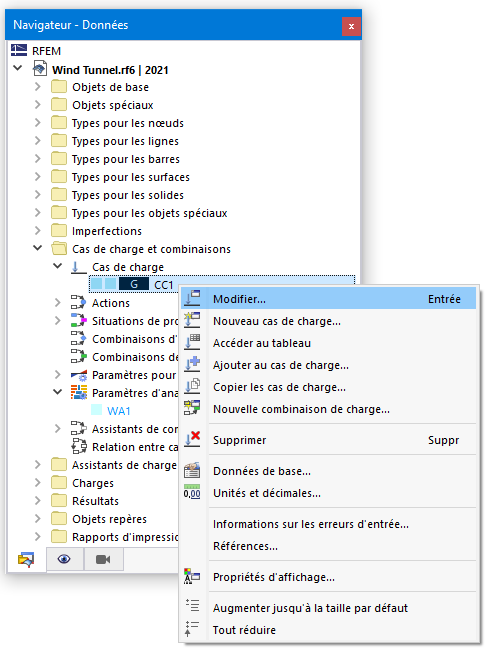The width and height of the screenshot is (486, 655).
Task: Collapse Paramètres d'analyse node
Action: click(58, 392)
